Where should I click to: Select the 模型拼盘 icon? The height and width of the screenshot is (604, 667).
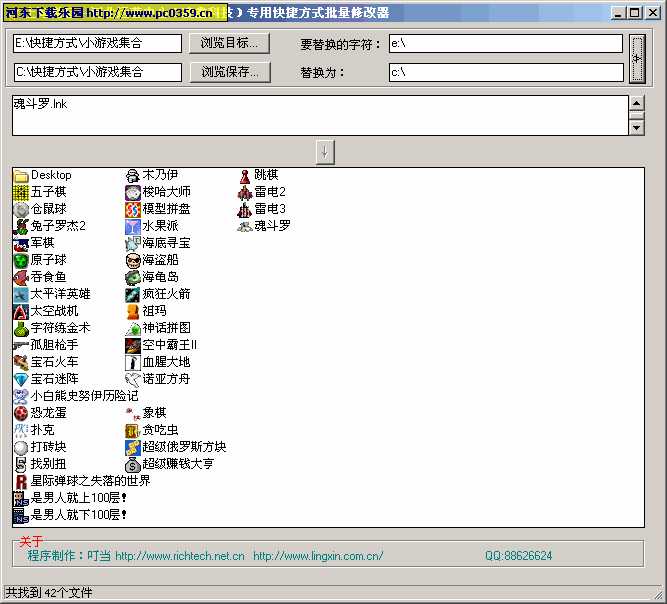click(x=133, y=209)
